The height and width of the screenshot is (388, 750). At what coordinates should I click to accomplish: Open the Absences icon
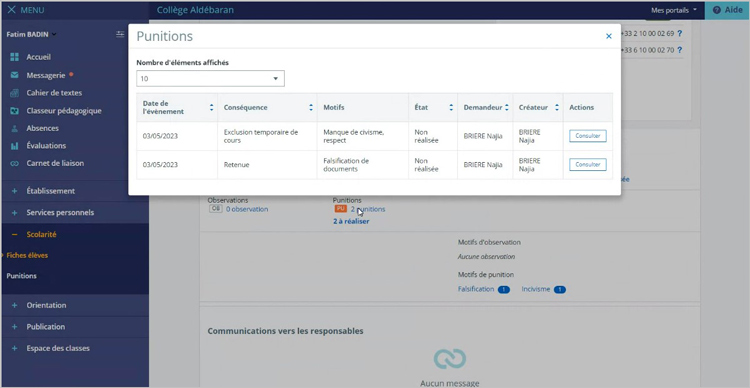pyautogui.click(x=14, y=128)
